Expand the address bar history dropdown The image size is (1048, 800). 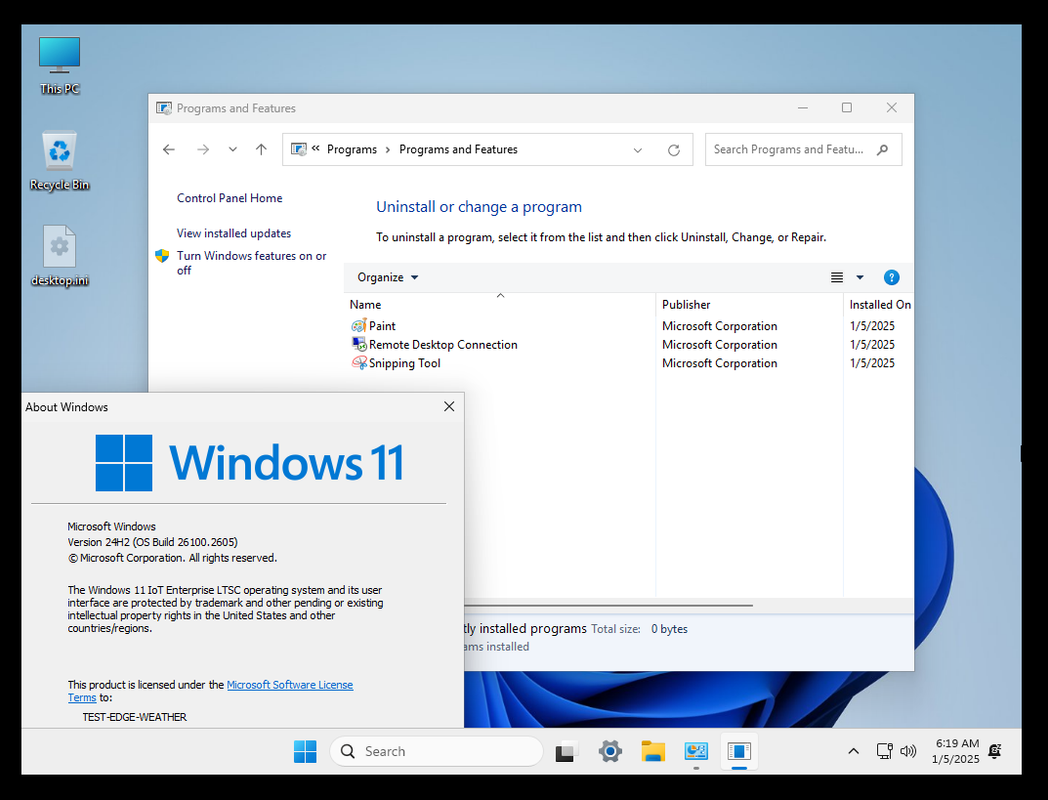(638, 150)
